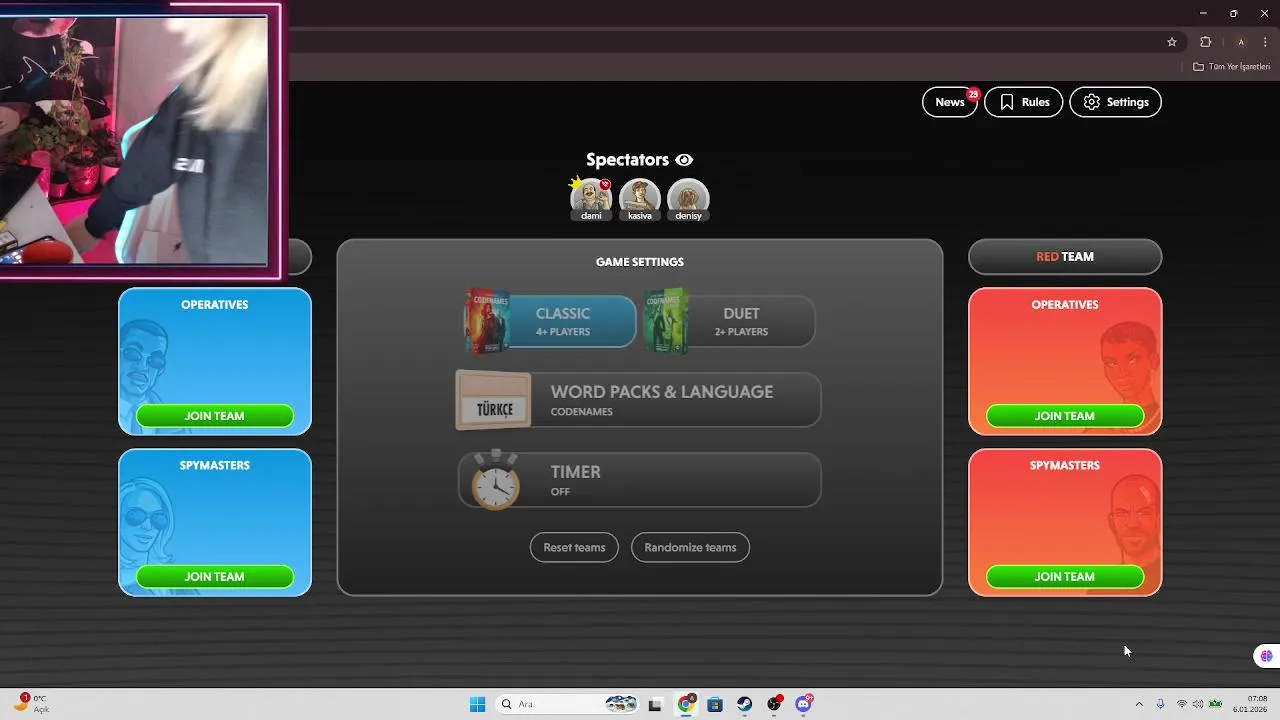This screenshot has width=1280, height=720.
Task: Open the Timer setting
Action: pyautogui.click(x=640, y=480)
